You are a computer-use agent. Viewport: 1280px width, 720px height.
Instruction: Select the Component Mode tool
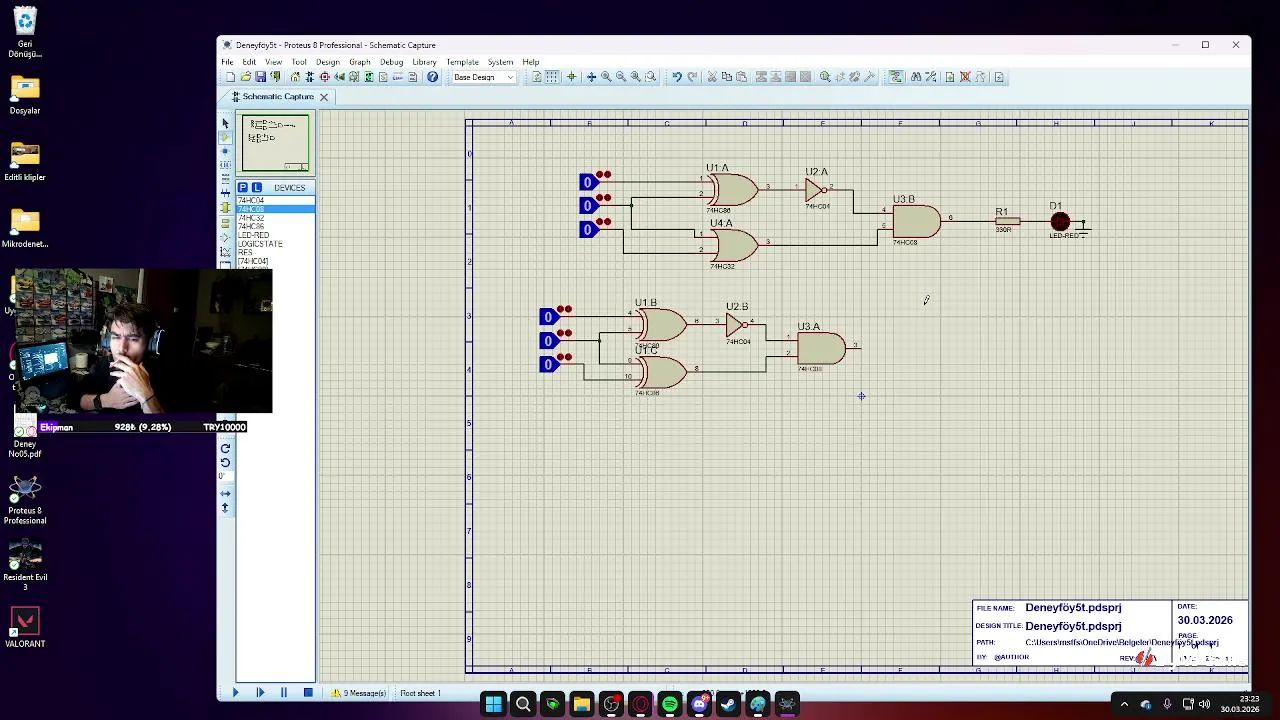click(225, 137)
